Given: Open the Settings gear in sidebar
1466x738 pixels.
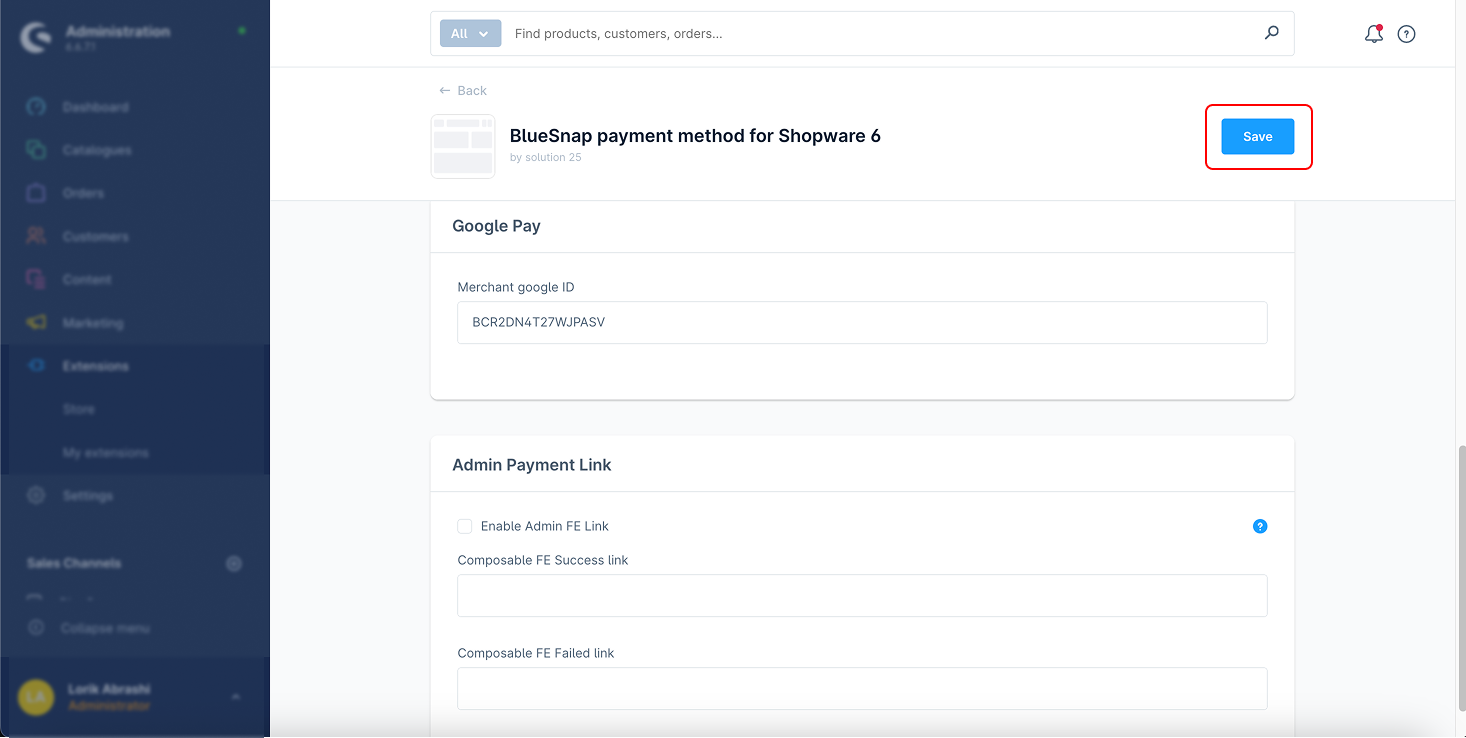Looking at the screenshot, I should 87,496.
